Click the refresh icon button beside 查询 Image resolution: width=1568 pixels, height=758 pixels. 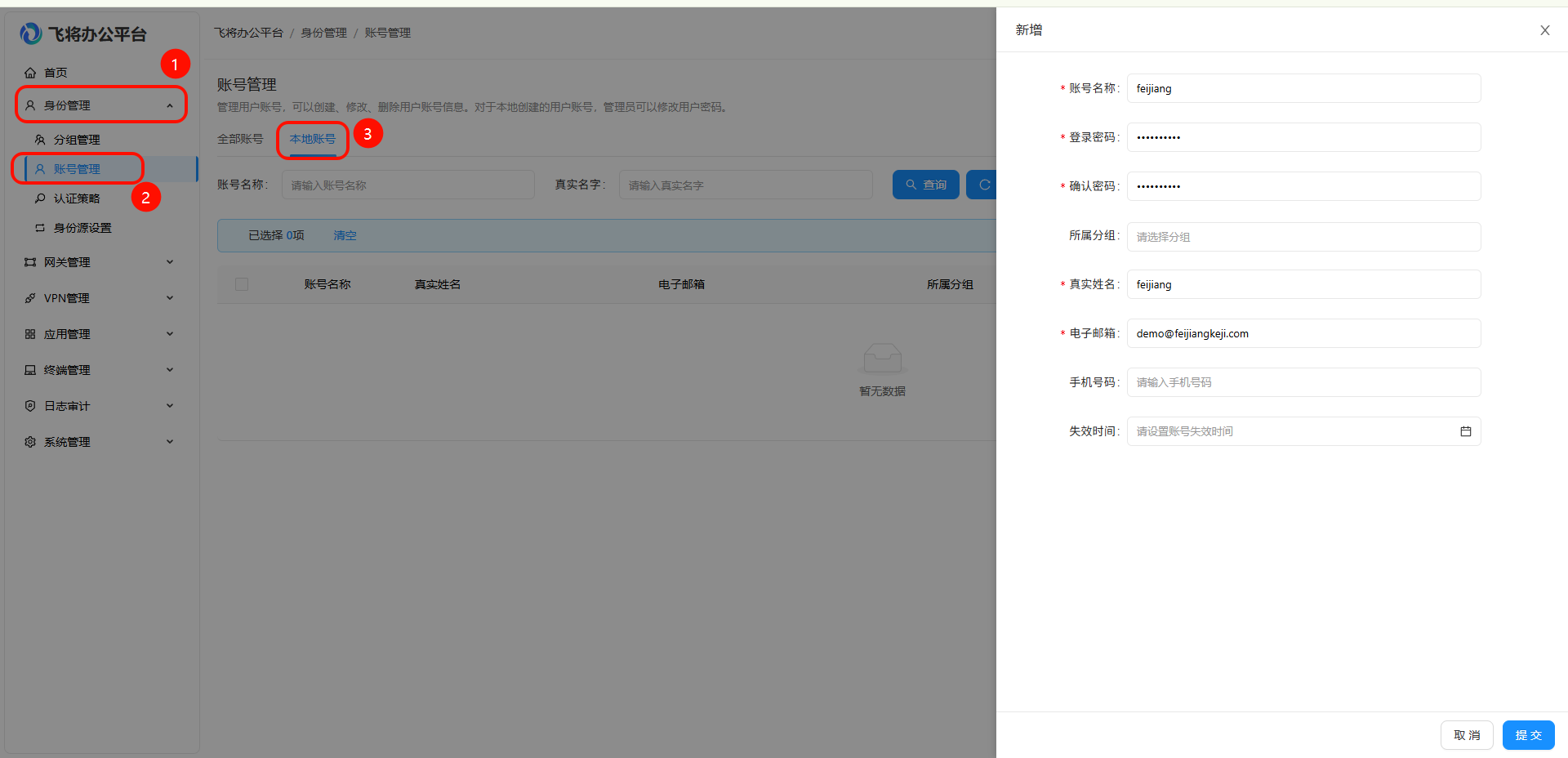pos(984,185)
